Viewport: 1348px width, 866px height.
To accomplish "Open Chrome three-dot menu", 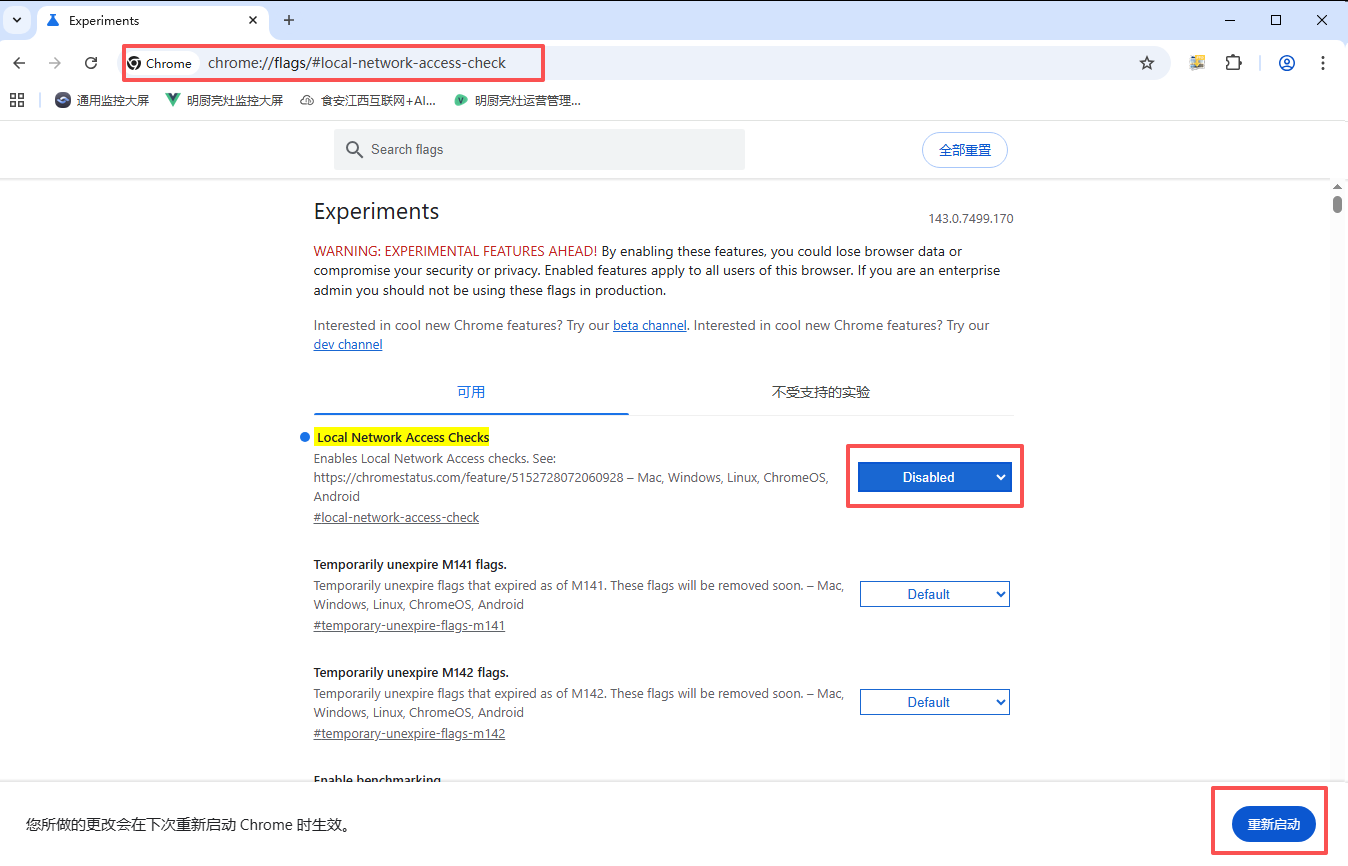I will point(1323,63).
